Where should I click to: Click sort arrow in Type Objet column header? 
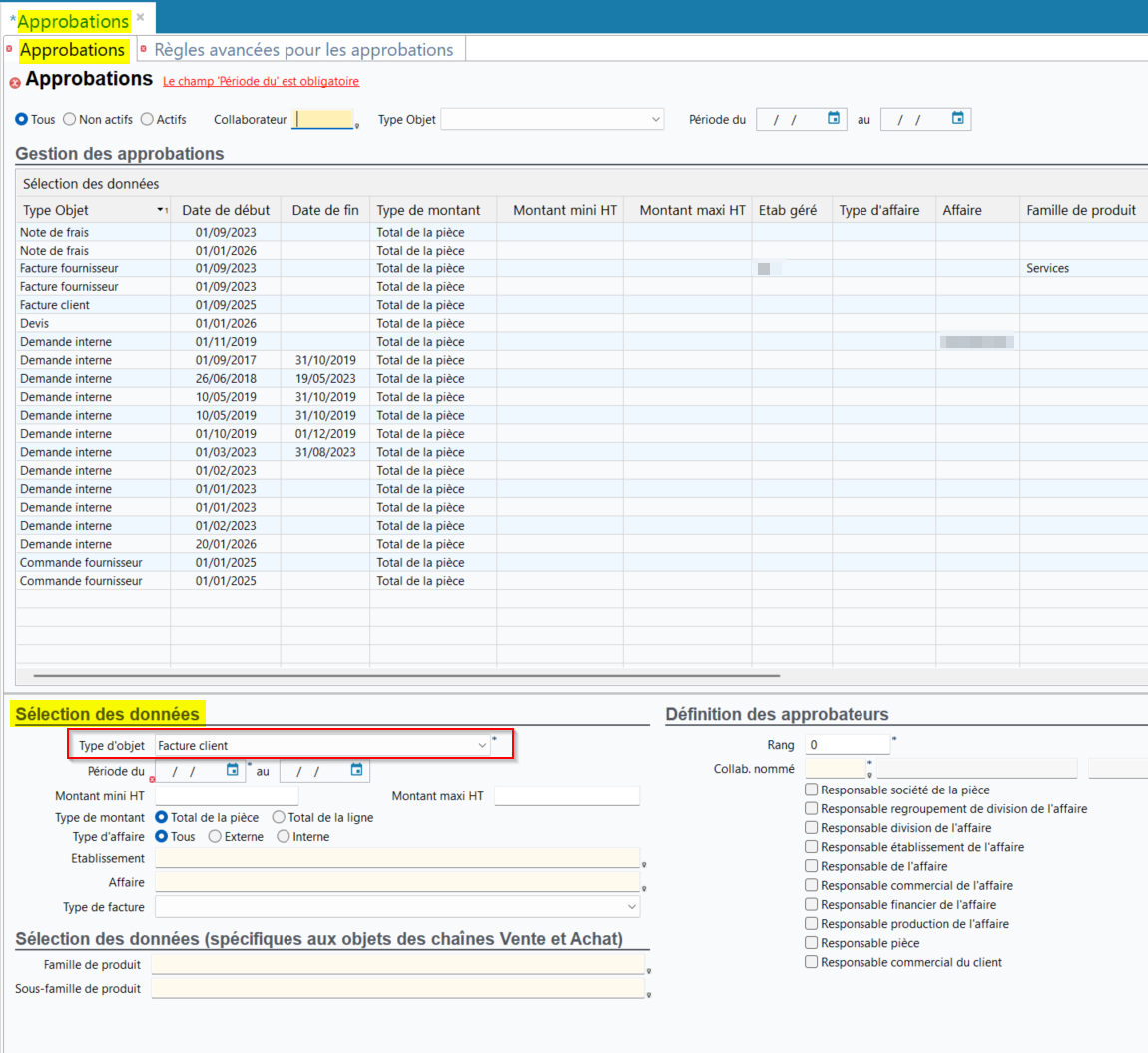click(162, 210)
